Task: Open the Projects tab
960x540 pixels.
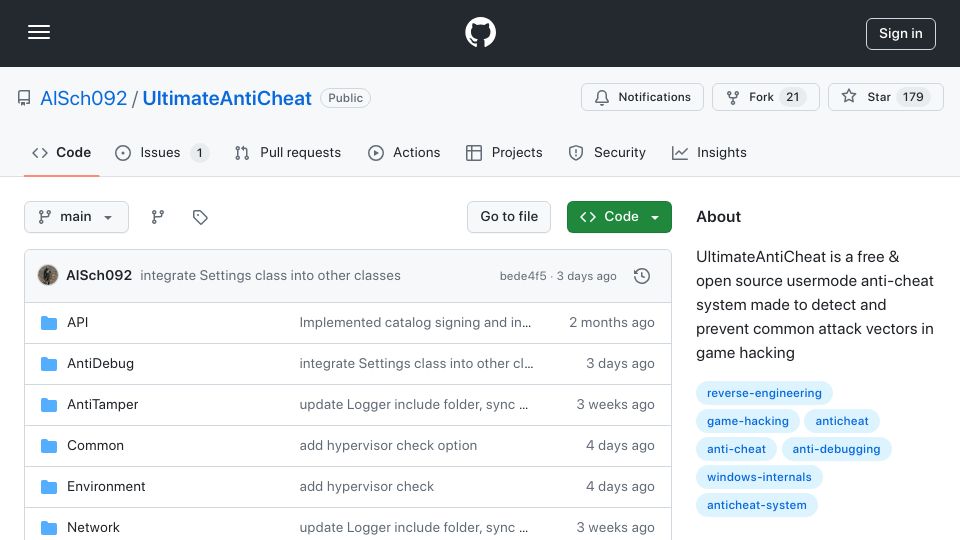Action: [x=504, y=152]
